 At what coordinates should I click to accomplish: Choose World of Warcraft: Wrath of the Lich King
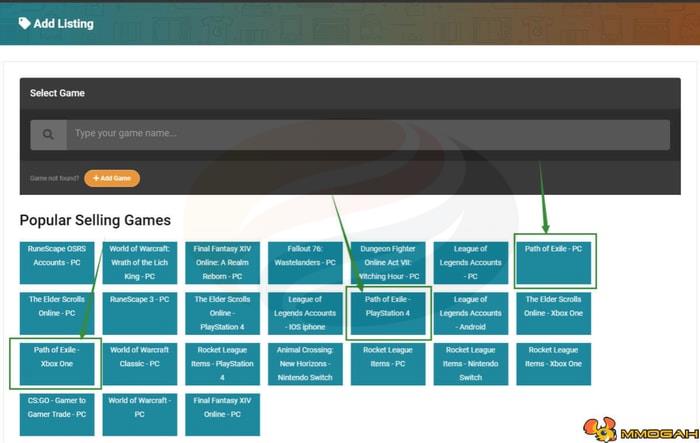point(140,262)
